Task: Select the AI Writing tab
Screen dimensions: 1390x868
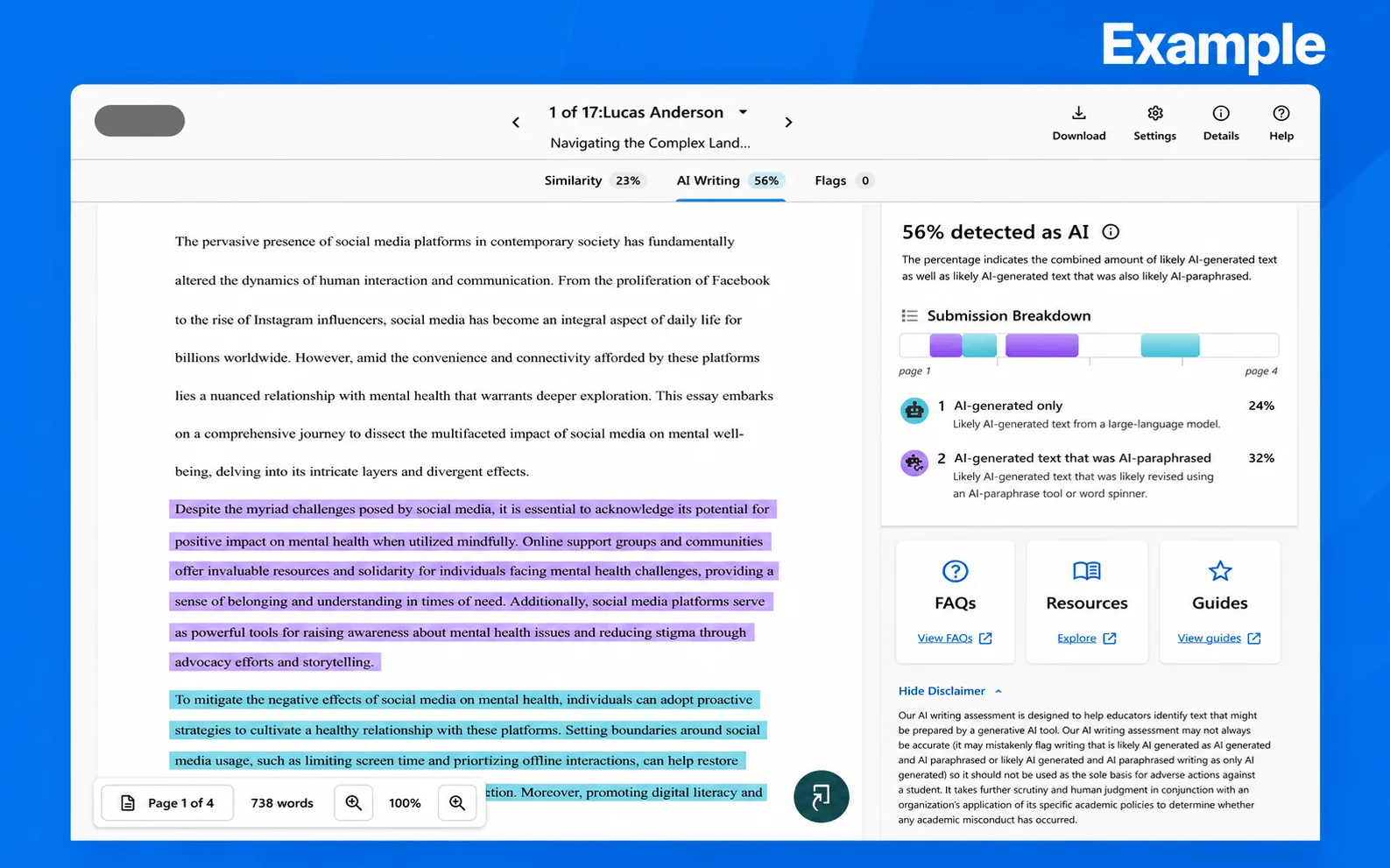Action: pyautogui.click(x=730, y=180)
